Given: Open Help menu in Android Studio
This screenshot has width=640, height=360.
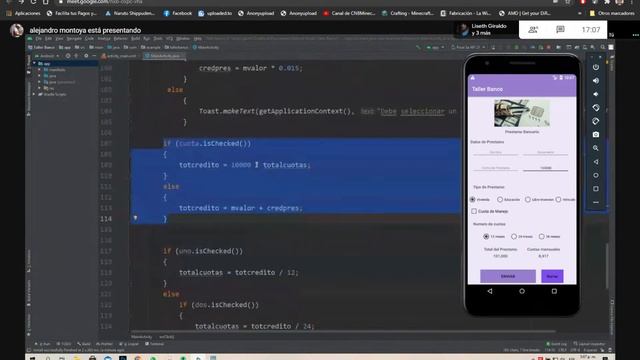Looking at the screenshot, I should pyautogui.click(x=198, y=39).
